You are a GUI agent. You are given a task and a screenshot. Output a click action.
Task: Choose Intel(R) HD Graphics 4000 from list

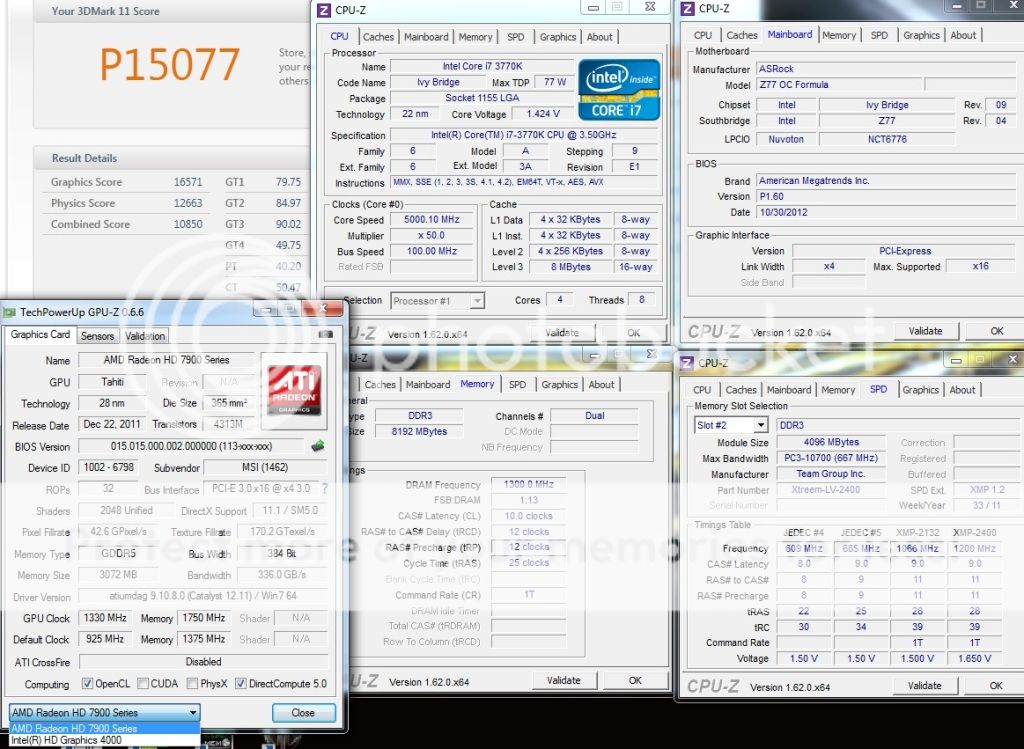pyautogui.click(x=65, y=741)
